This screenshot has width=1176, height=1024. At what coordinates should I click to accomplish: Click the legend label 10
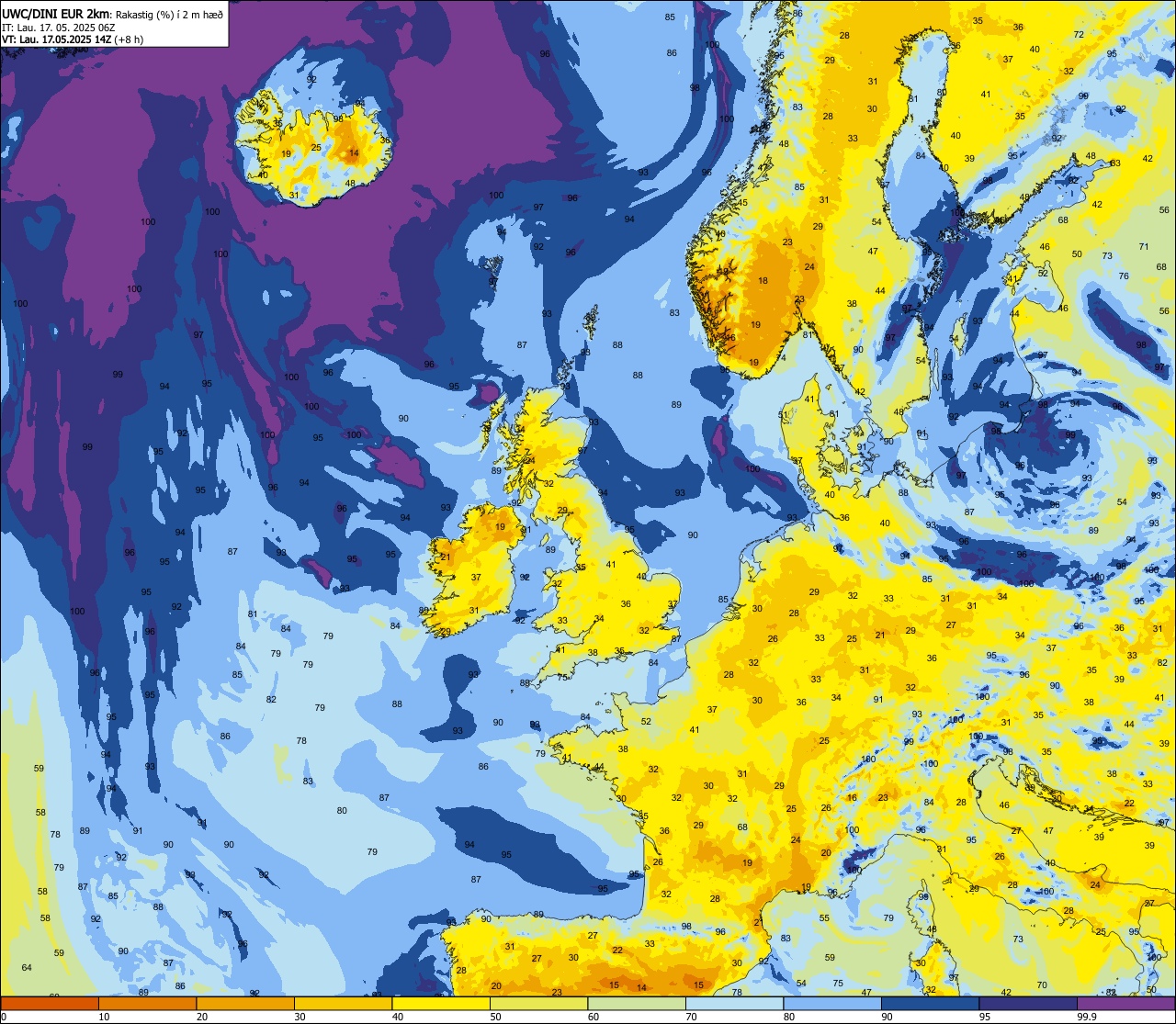click(104, 1018)
